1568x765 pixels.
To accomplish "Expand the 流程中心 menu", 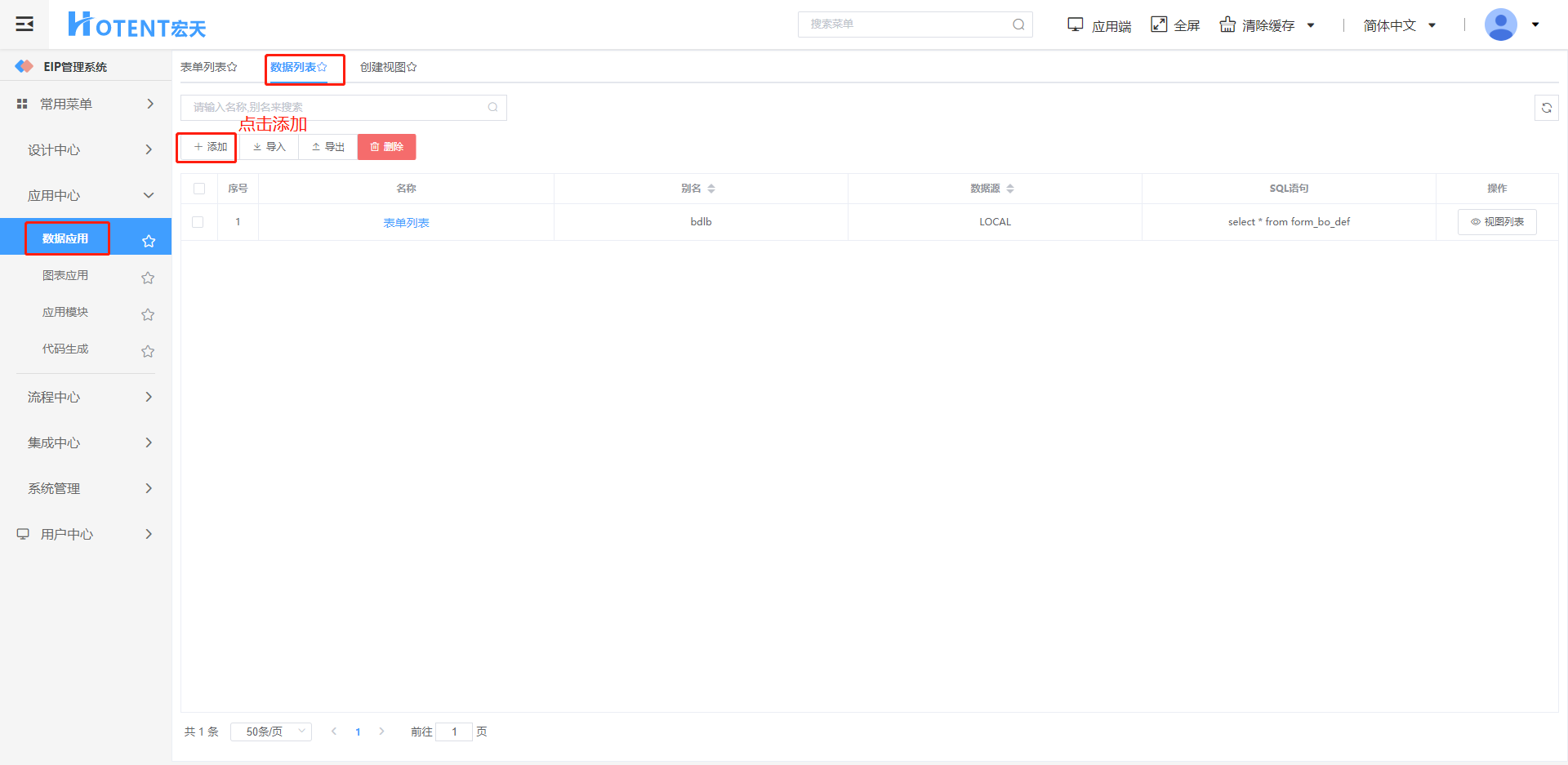I will click(86, 397).
